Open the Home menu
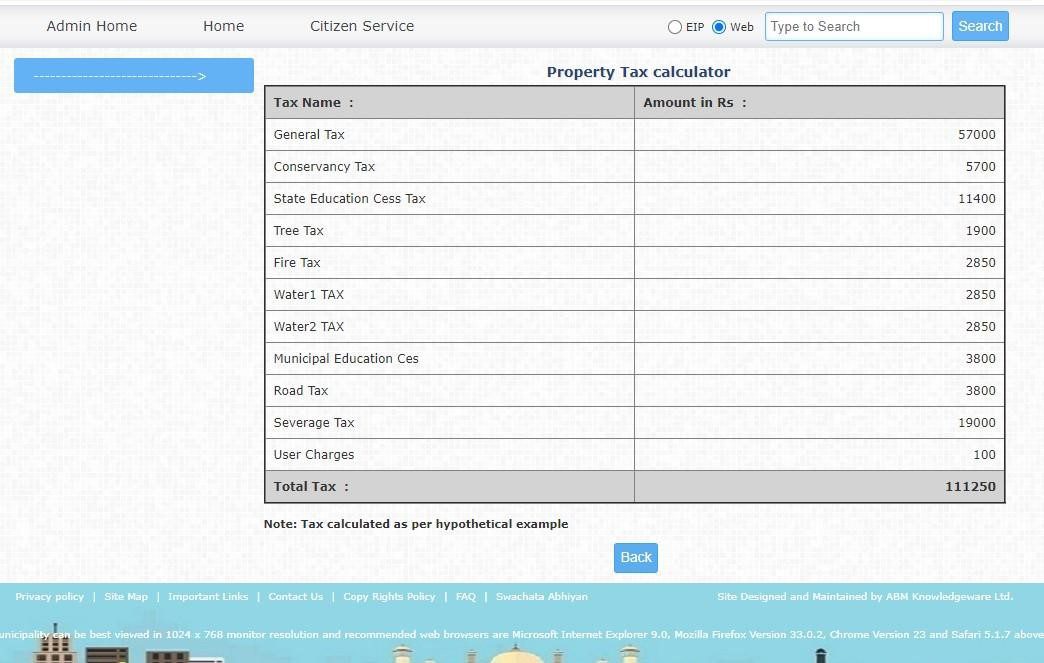1044x663 pixels. coord(223,26)
